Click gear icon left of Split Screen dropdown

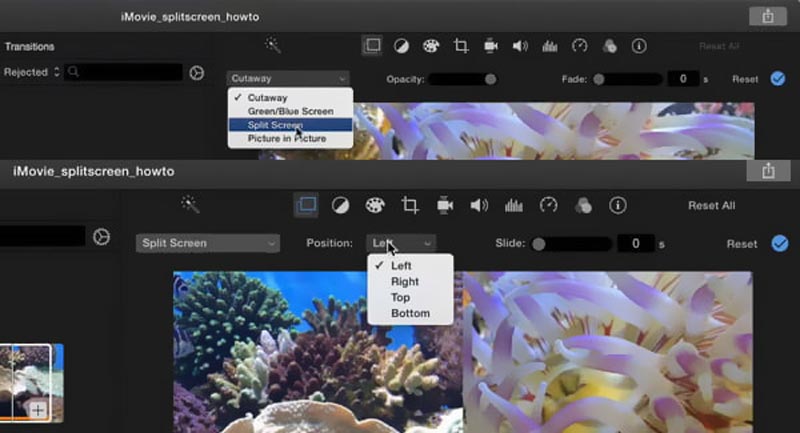[102, 237]
